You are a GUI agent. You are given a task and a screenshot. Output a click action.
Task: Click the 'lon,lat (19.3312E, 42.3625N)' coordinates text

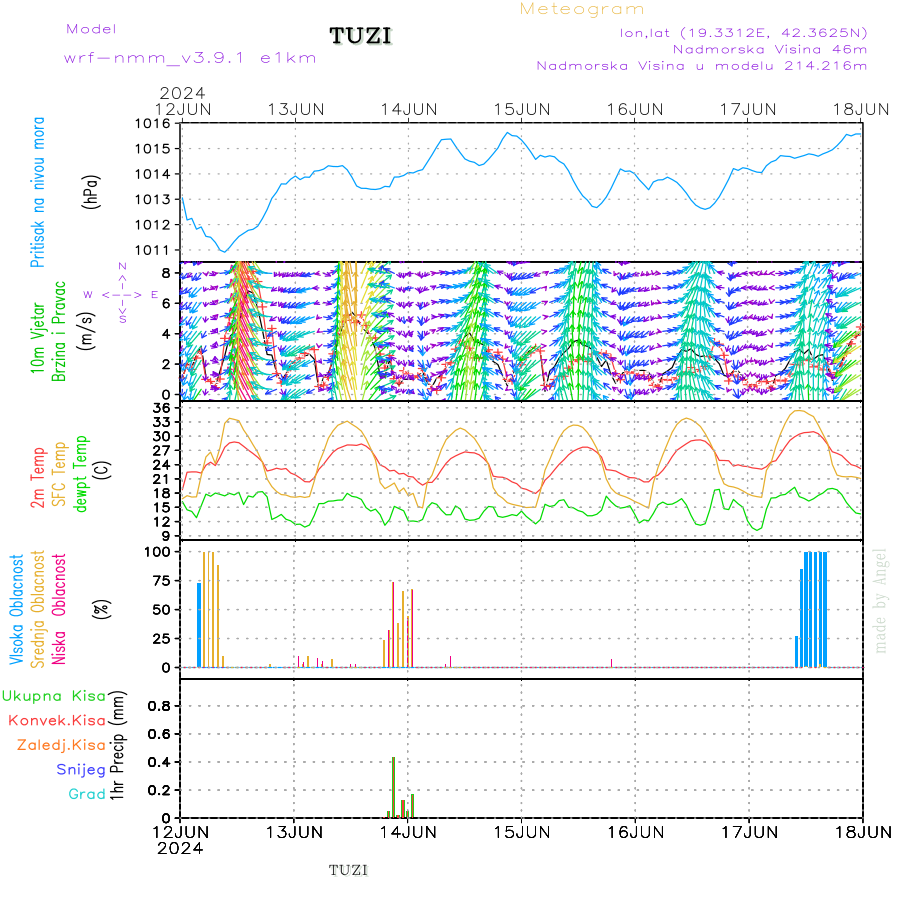click(x=743, y=33)
